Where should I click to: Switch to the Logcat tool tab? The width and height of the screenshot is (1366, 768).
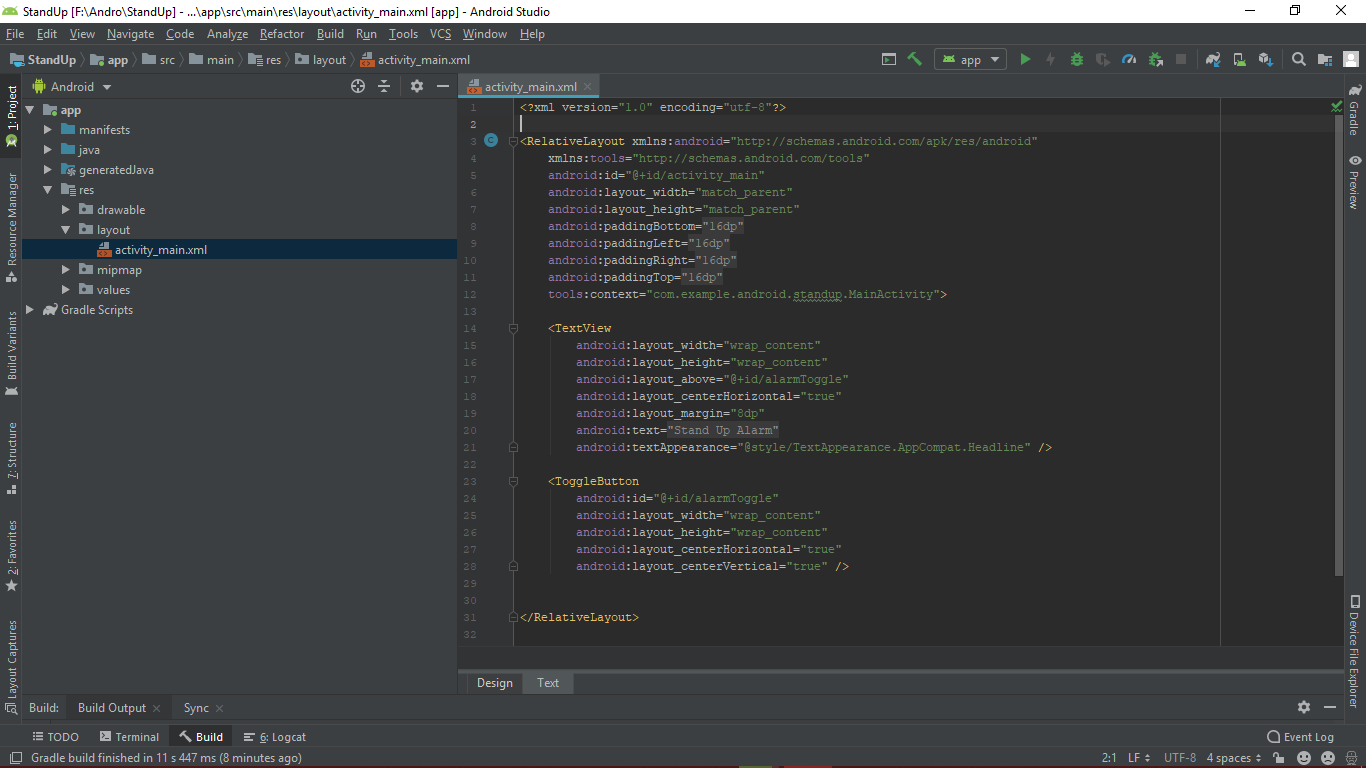coord(275,737)
